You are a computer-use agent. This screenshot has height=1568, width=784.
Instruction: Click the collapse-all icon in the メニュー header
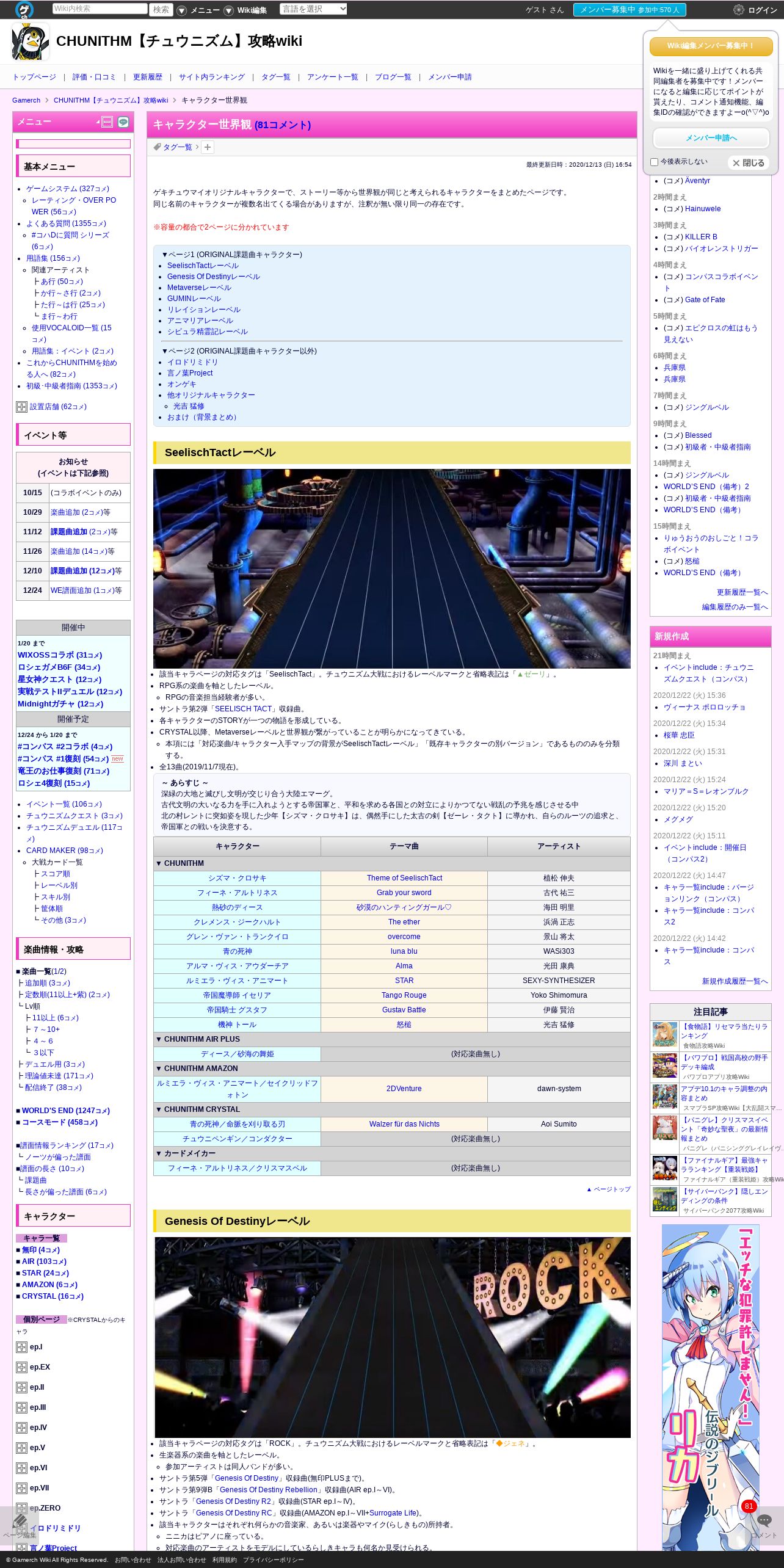pyautogui.click(x=107, y=122)
